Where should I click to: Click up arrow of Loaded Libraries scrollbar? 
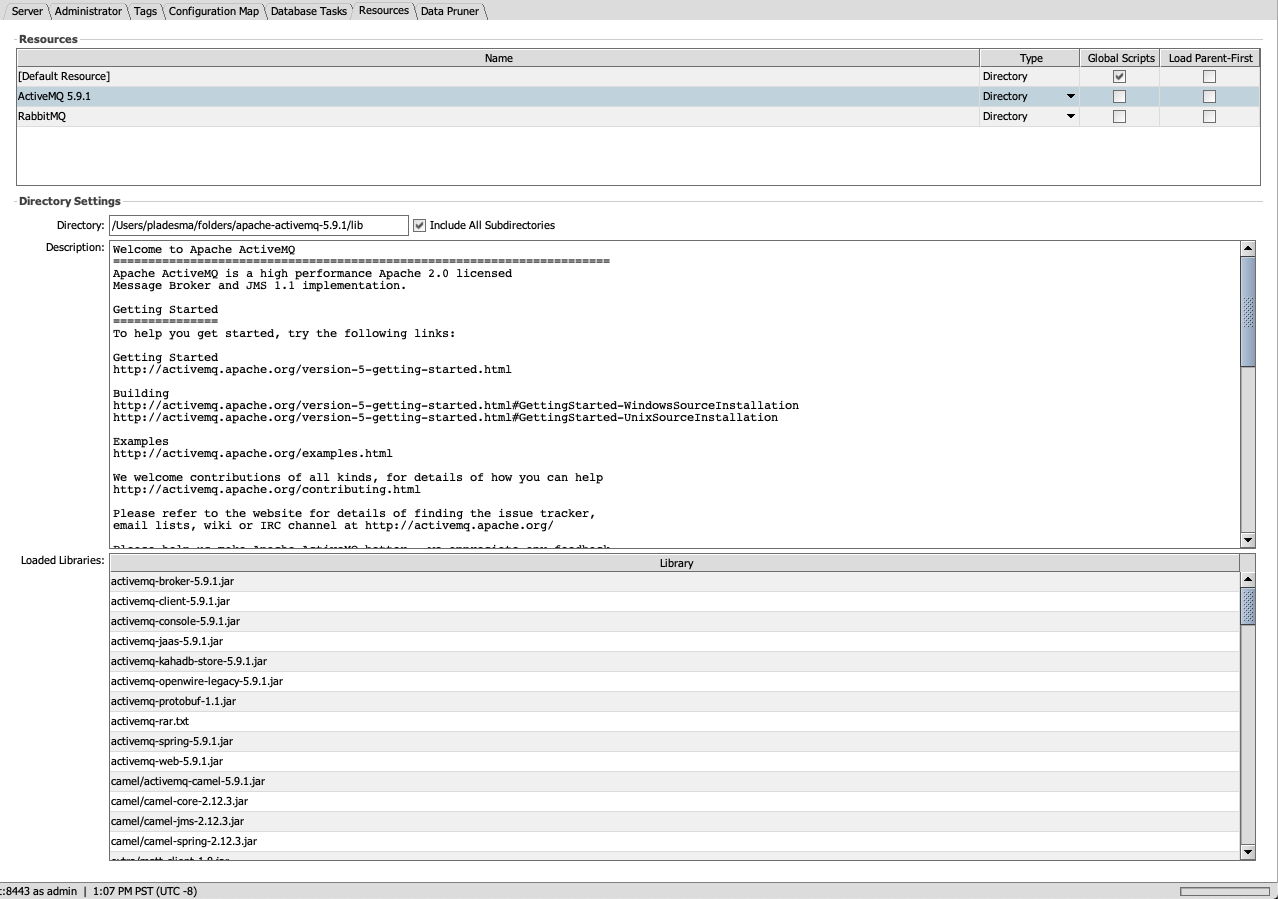pos(1247,580)
